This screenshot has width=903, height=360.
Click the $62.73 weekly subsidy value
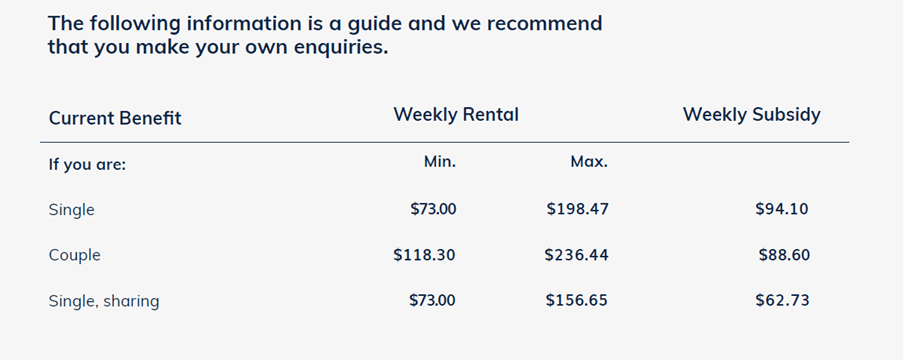click(782, 300)
